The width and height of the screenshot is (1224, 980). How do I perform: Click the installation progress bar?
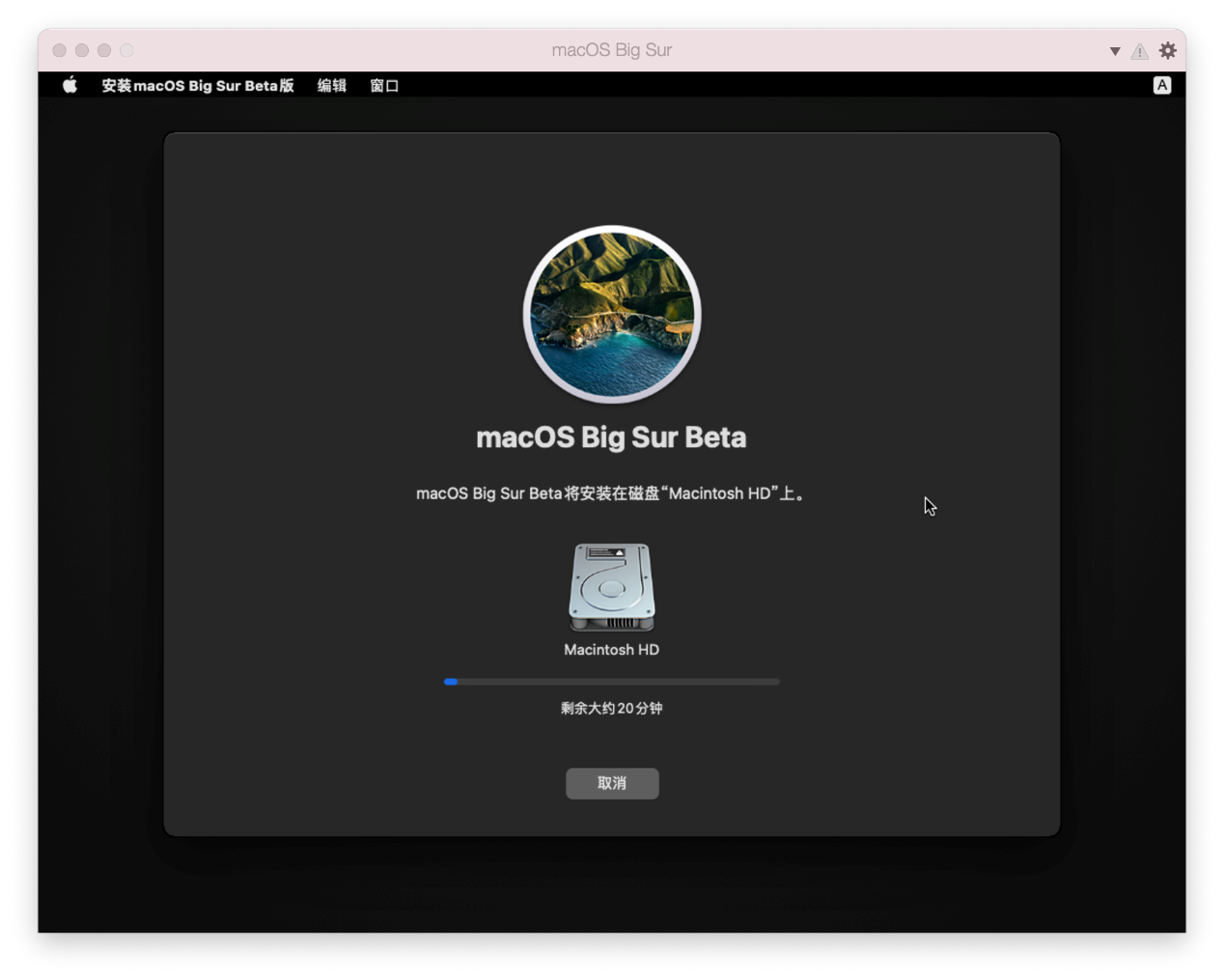point(612,682)
